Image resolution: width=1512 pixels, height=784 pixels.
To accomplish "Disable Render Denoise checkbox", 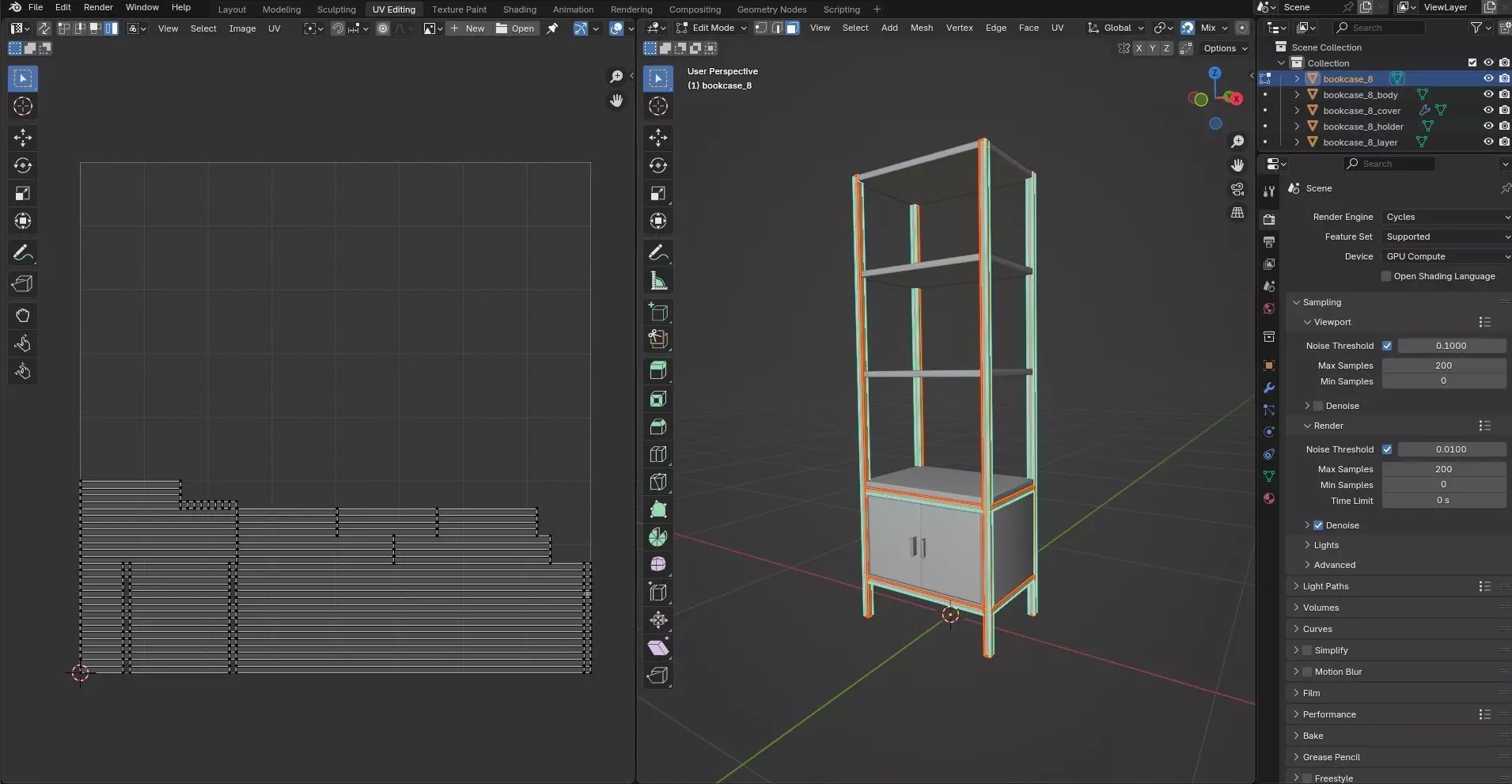I will pyautogui.click(x=1318, y=525).
